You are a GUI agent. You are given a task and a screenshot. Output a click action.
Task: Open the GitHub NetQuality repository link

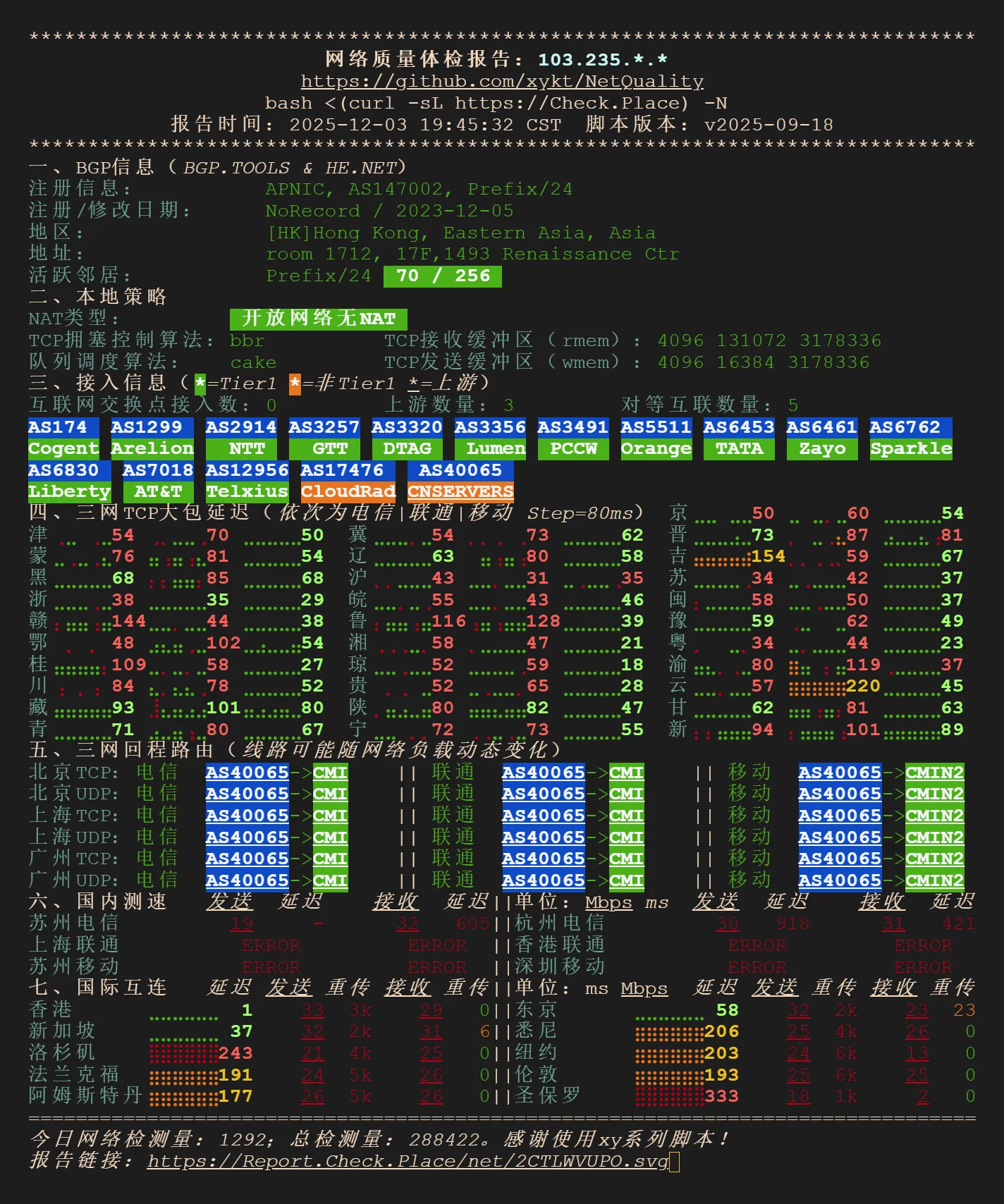[x=502, y=82]
